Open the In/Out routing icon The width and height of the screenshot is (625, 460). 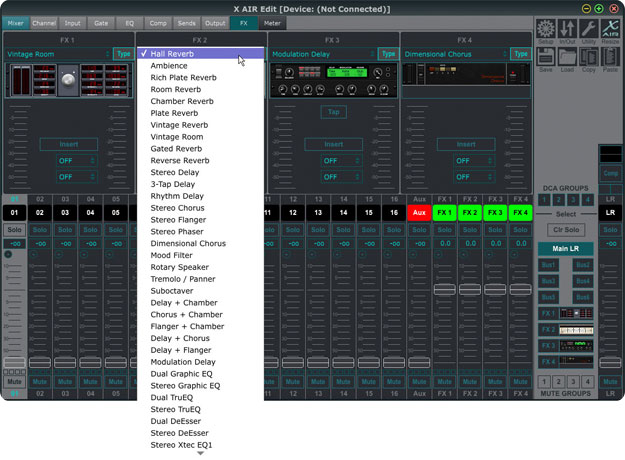tap(567, 29)
